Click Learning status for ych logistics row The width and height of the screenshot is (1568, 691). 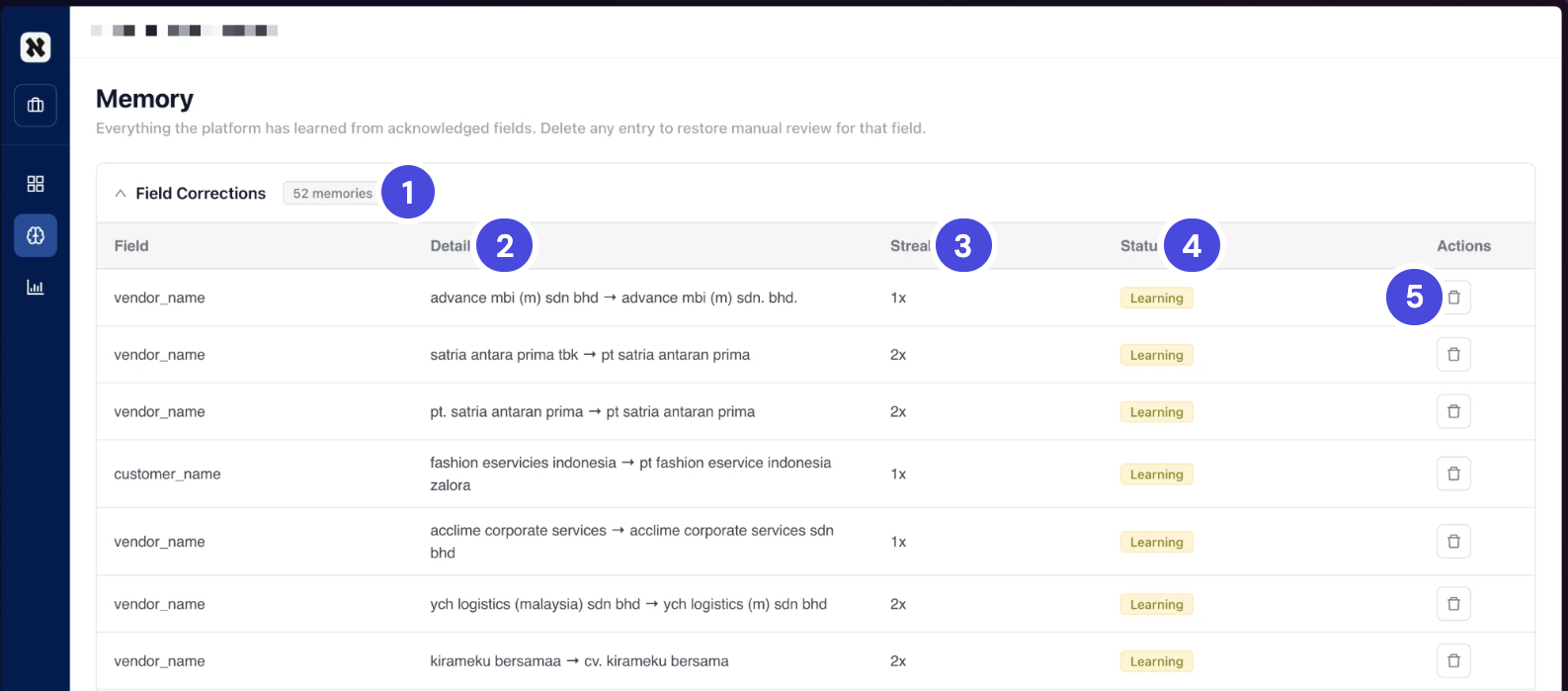click(x=1156, y=605)
